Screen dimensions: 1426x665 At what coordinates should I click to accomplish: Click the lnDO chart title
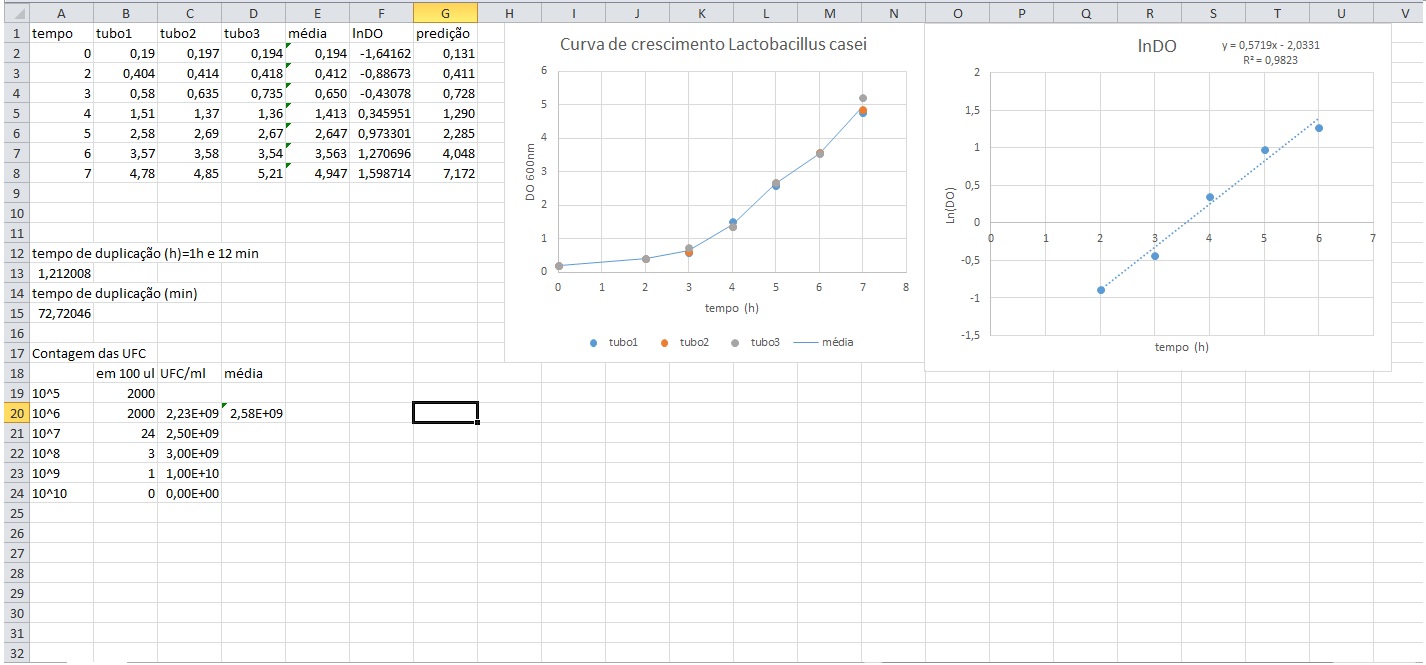[x=1157, y=46]
